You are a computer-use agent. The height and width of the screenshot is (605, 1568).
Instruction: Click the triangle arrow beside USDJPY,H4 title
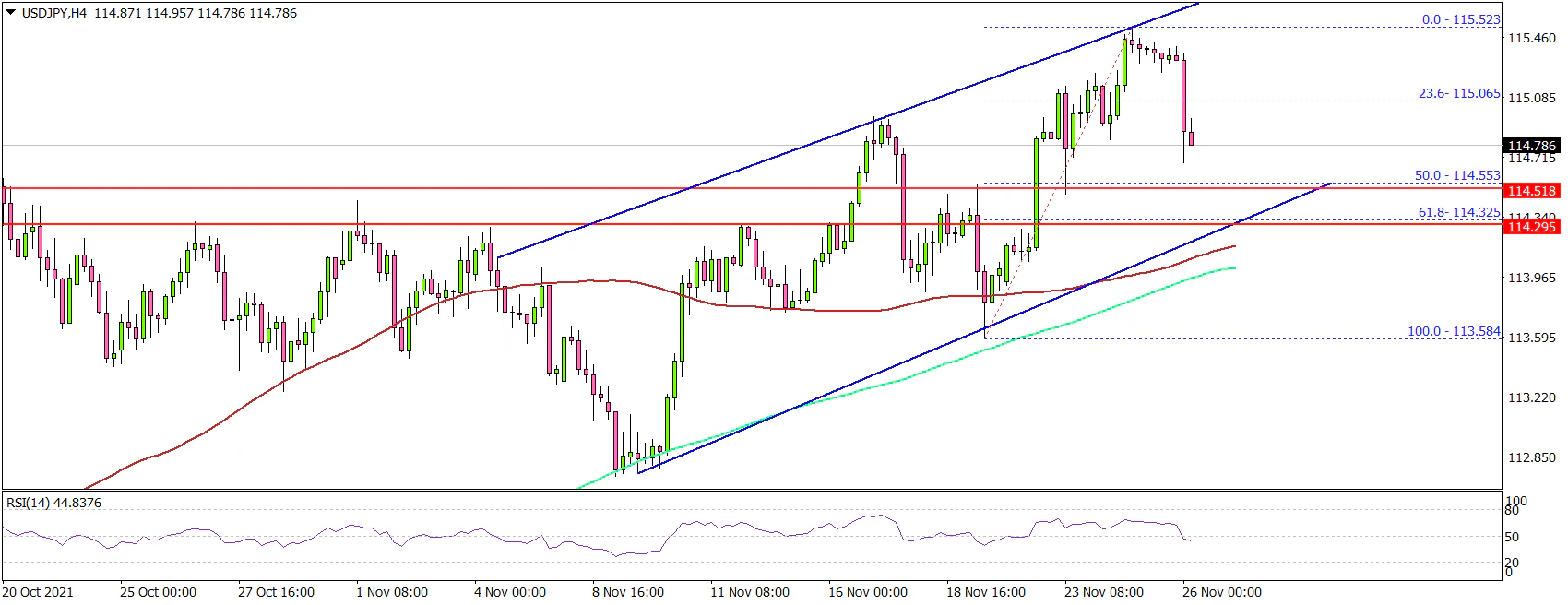click(x=11, y=13)
